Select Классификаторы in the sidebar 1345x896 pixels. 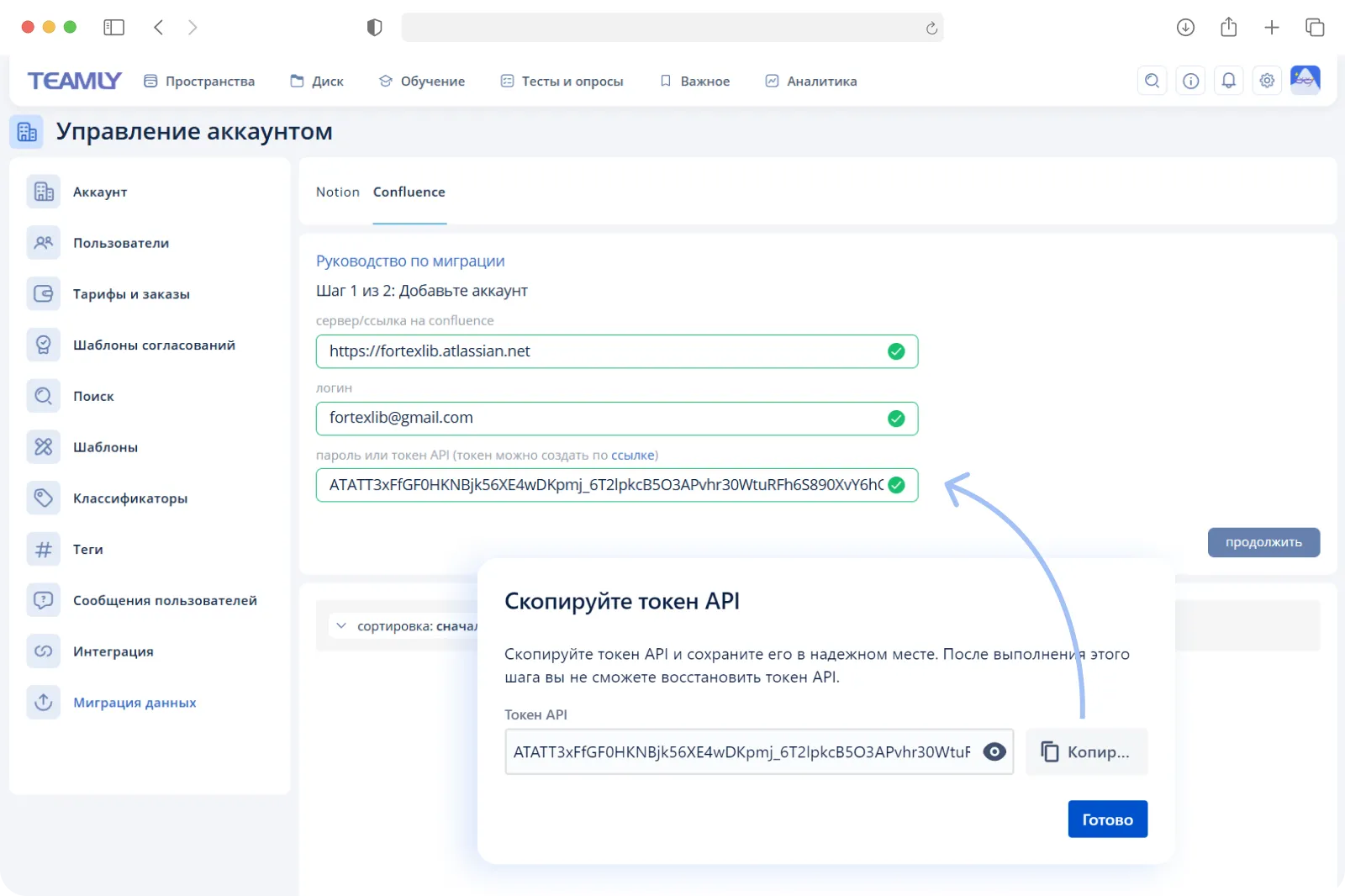pos(130,498)
